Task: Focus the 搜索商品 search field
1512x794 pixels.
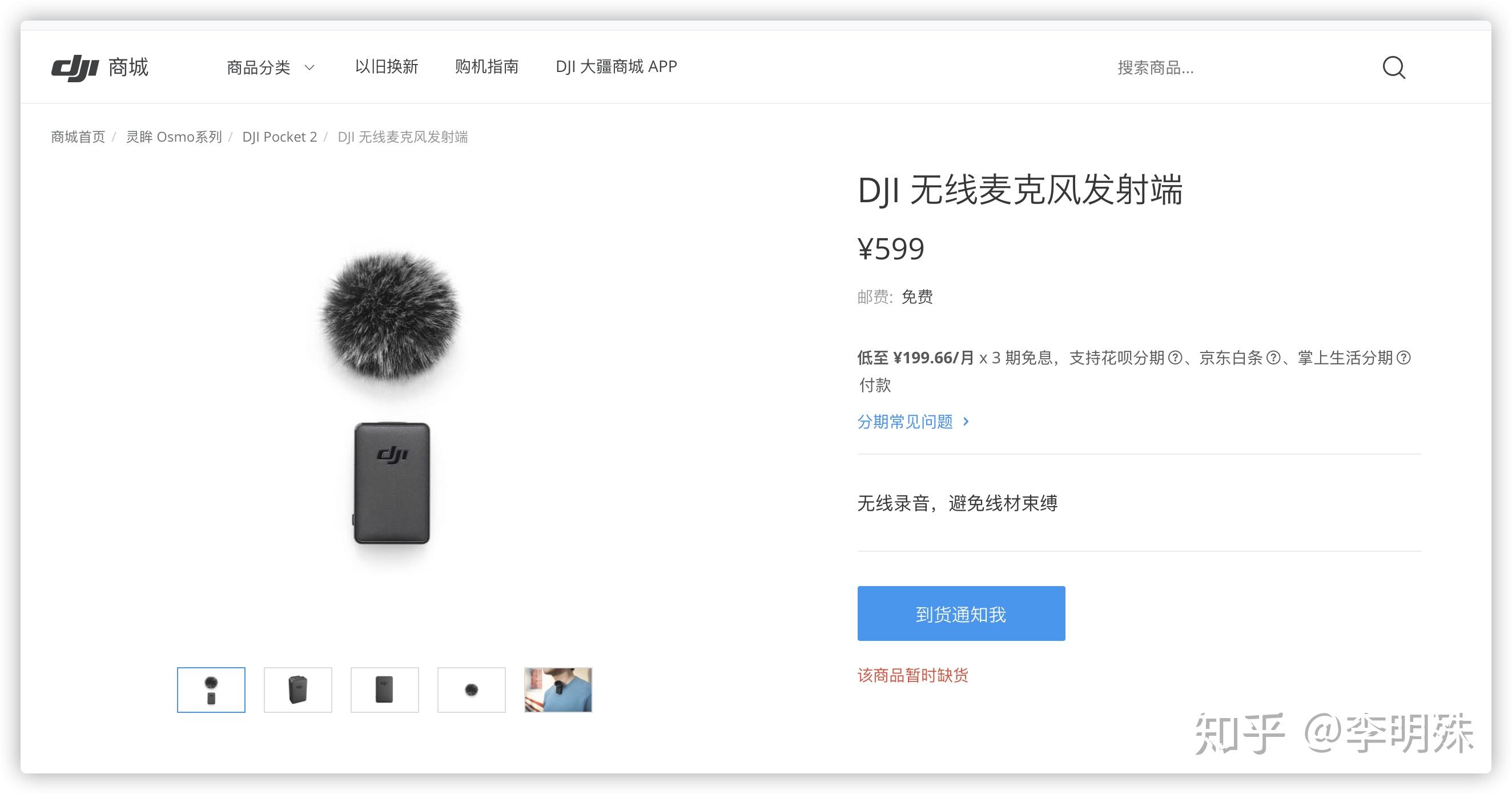Action: [1238, 67]
